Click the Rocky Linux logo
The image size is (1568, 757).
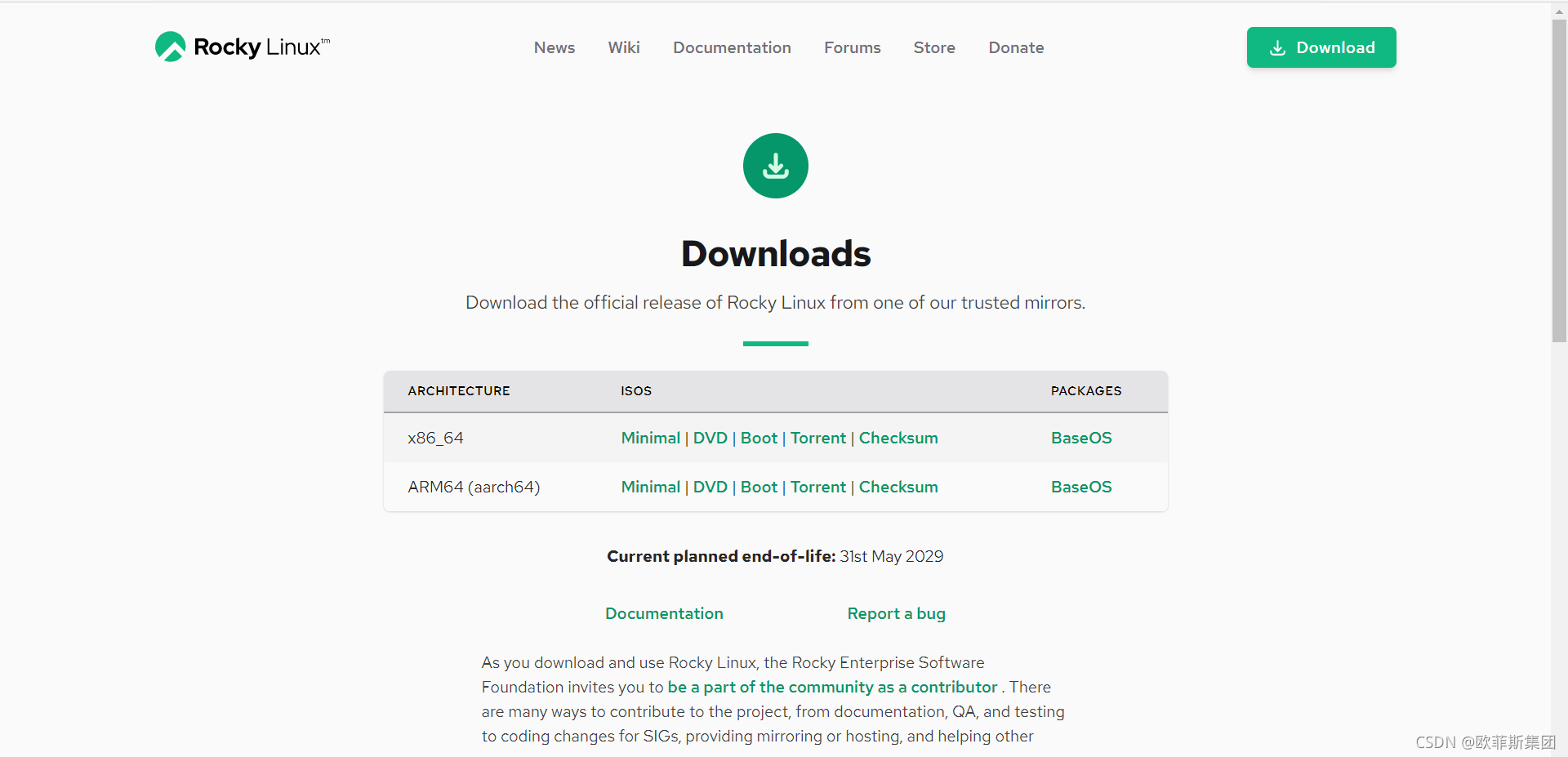(x=243, y=47)
